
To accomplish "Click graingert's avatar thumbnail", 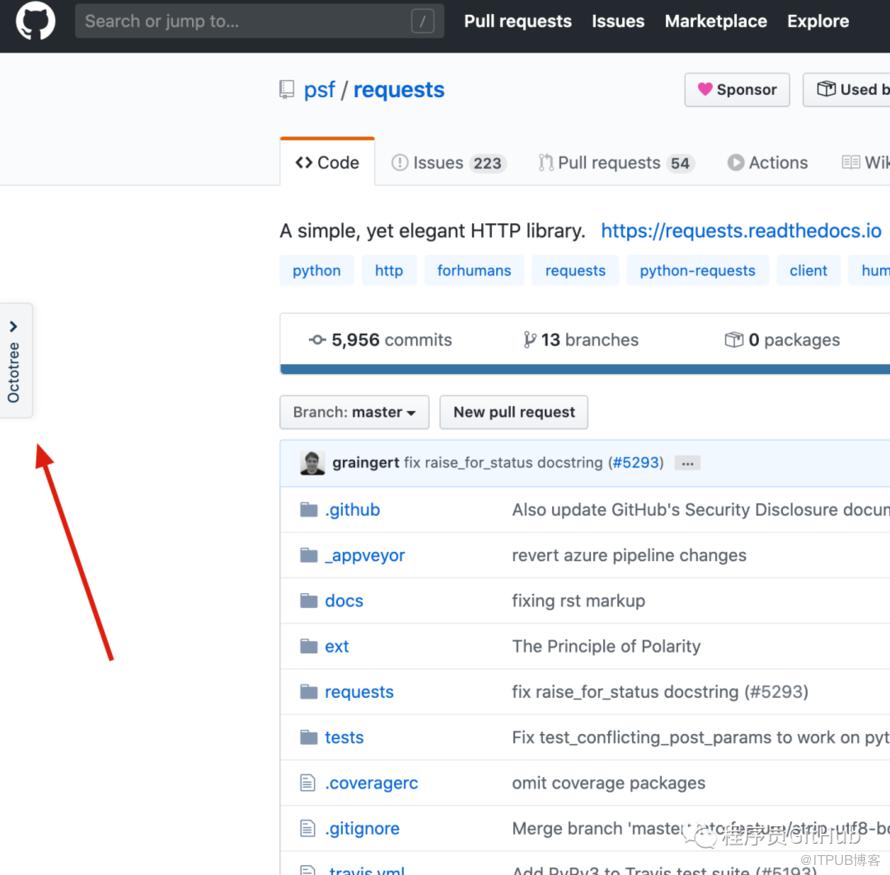I will point(312,463).
